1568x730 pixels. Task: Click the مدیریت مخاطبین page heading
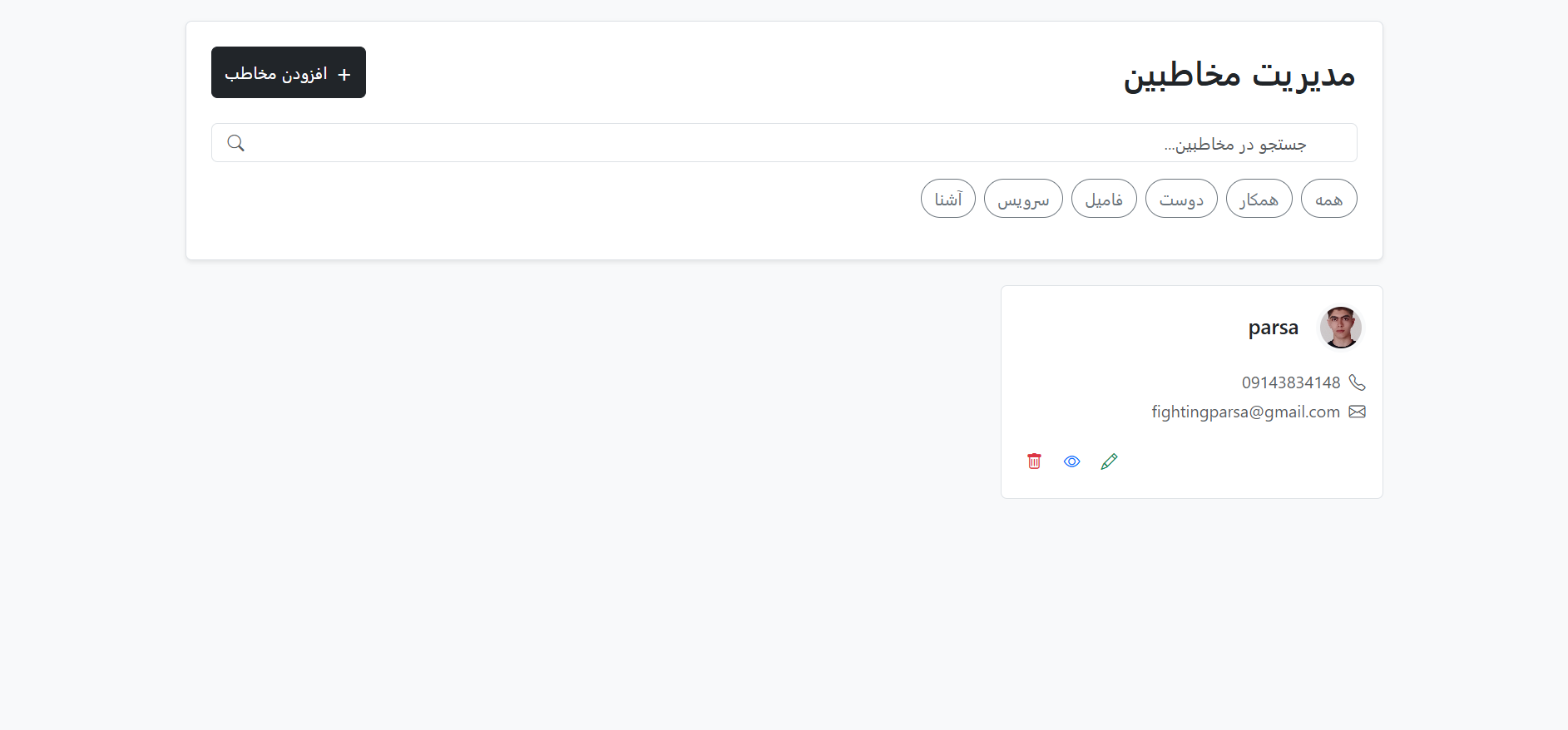1239,75
